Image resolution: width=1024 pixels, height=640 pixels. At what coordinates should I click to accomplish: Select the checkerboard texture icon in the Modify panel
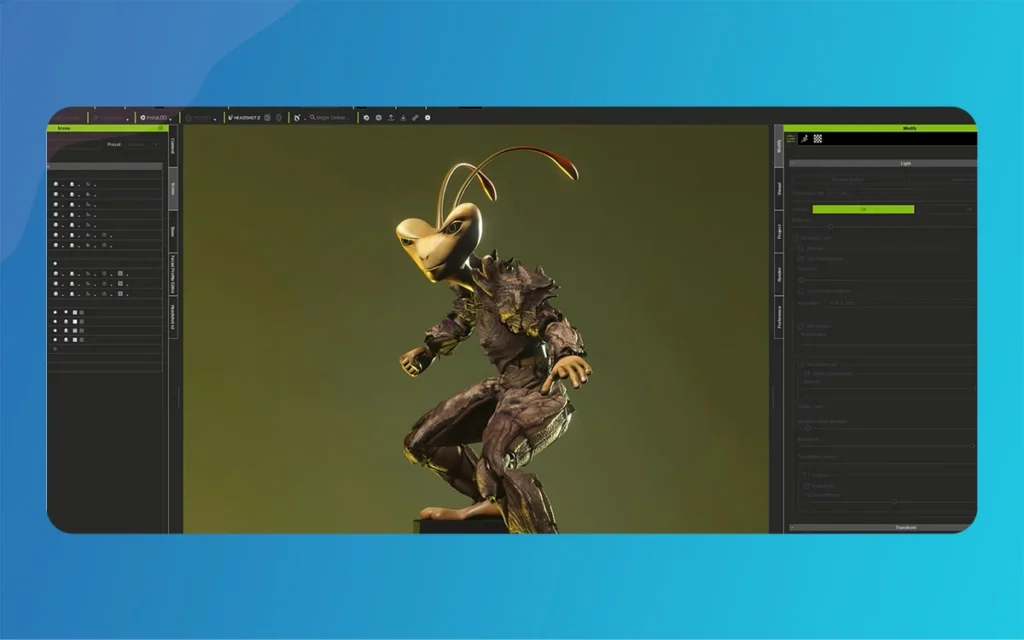click(818, 138)
